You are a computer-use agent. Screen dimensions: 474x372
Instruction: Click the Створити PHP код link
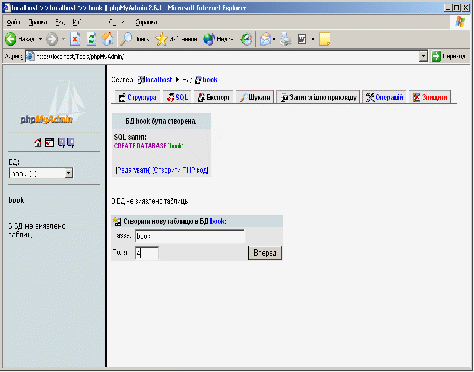pos(180,170)
